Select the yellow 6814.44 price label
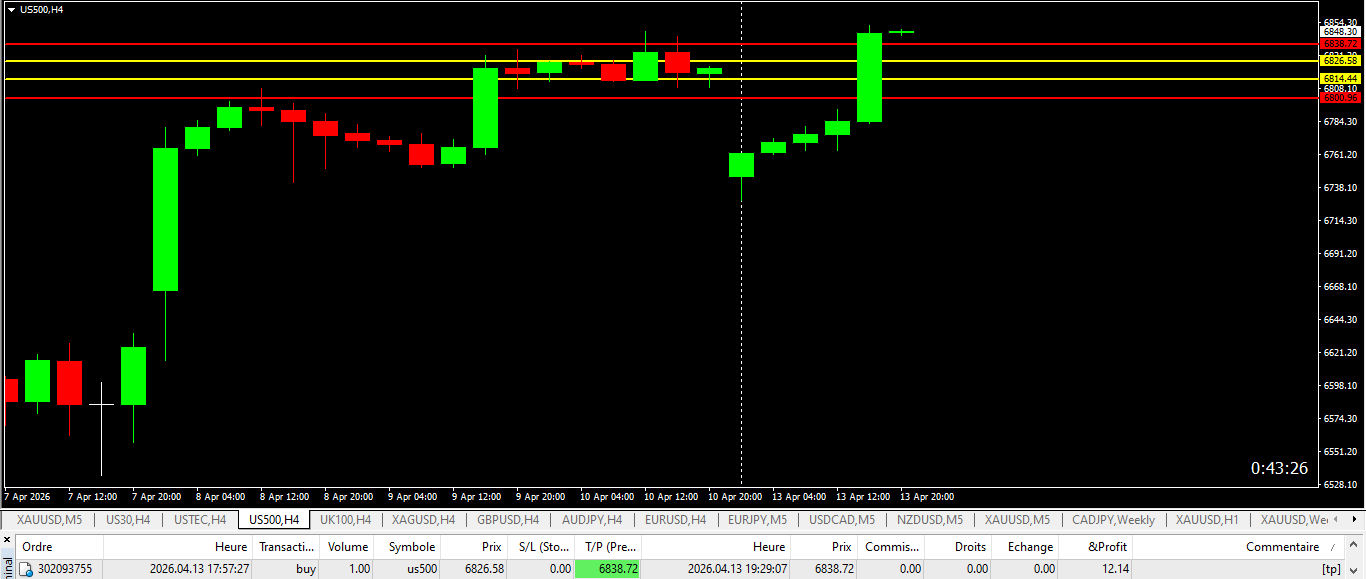1366x579 pixels. (1340, 78)
